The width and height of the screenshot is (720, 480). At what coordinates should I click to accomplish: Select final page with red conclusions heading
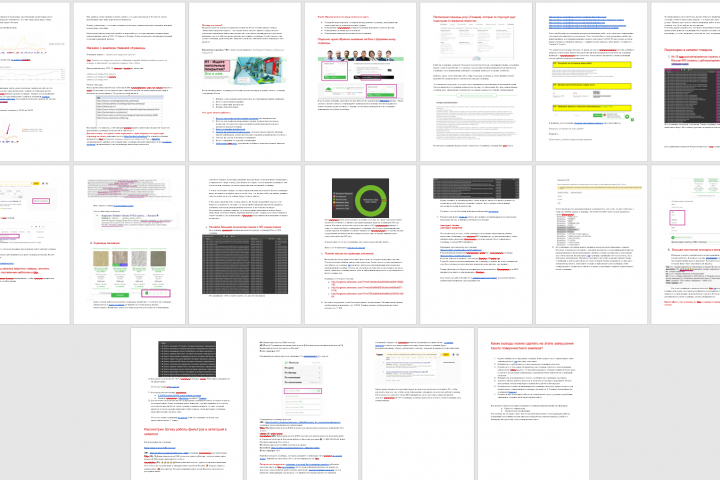(533, 404)
